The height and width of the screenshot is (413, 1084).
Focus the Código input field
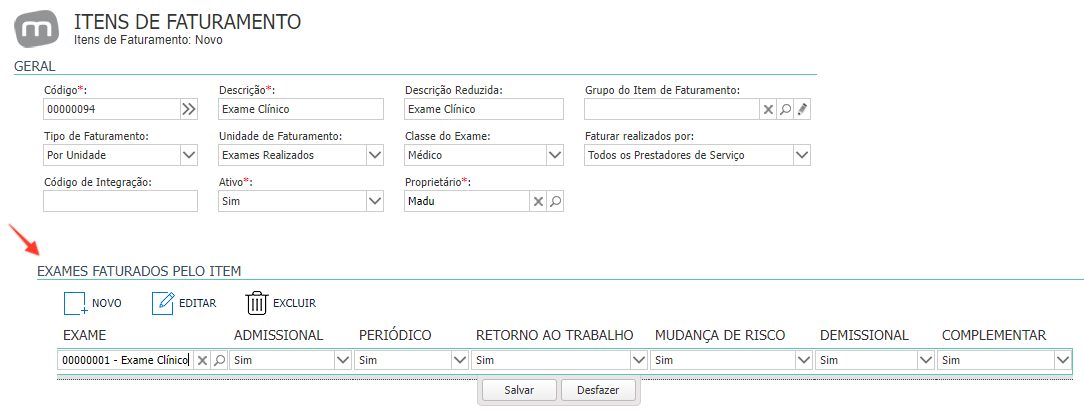click(x=112, y=109)
